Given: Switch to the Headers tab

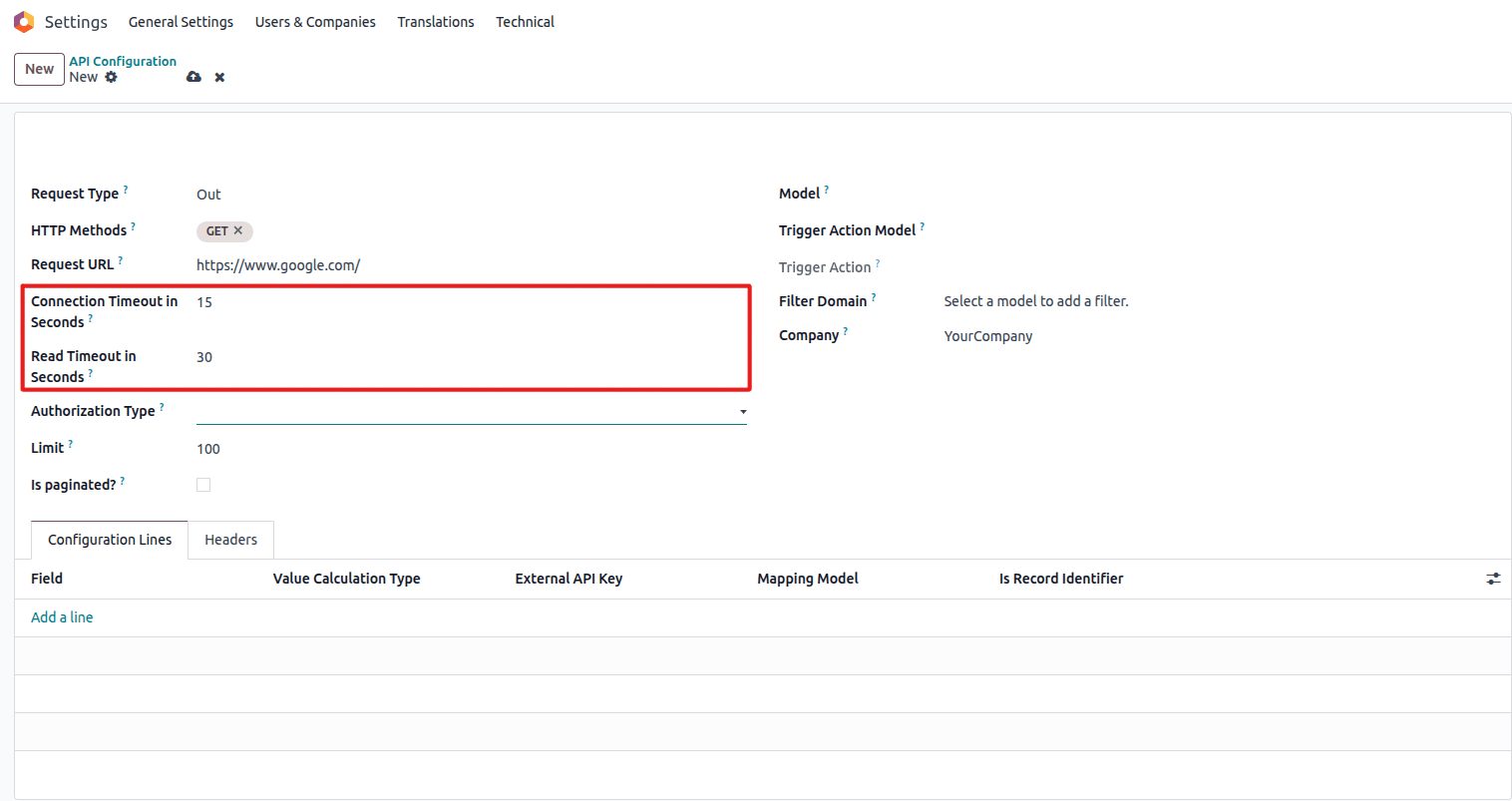Looking at the screenshot, I should coord(230,540).
